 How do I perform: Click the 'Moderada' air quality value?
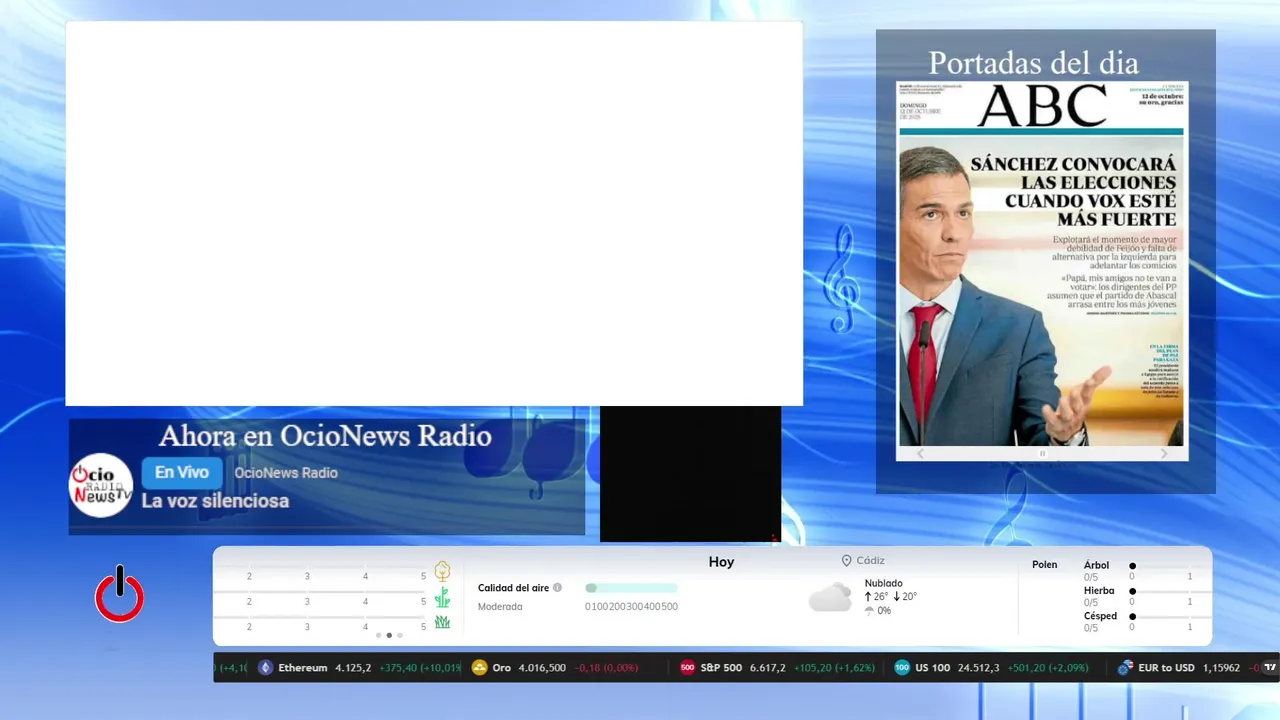click(500, 607)
